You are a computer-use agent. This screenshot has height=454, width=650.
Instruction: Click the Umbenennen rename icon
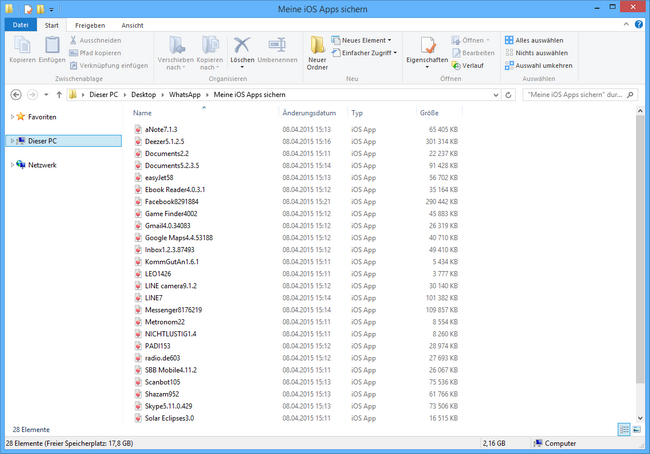click(277, 45)
